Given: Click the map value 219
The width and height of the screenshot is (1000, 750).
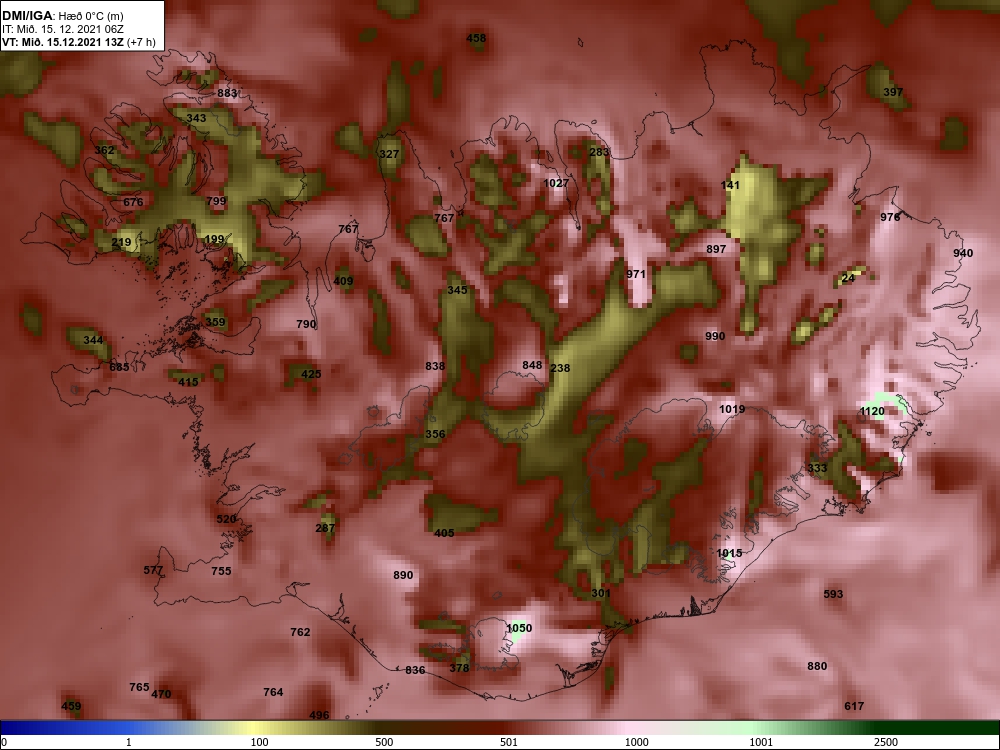Looking at the screenshot, I should coord(121,242).
